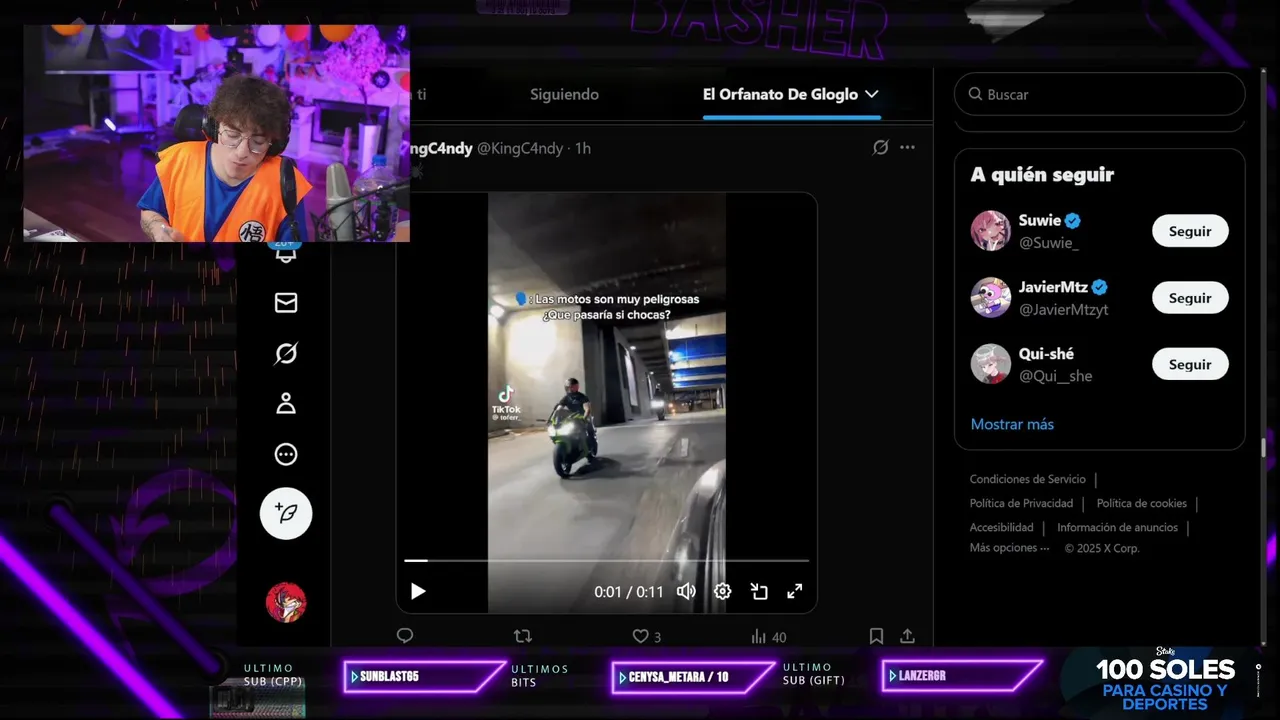Click the page scrollbar thumb at right edge
This screenshot has width=1280, height=720.
click(x=1264, y=447)
